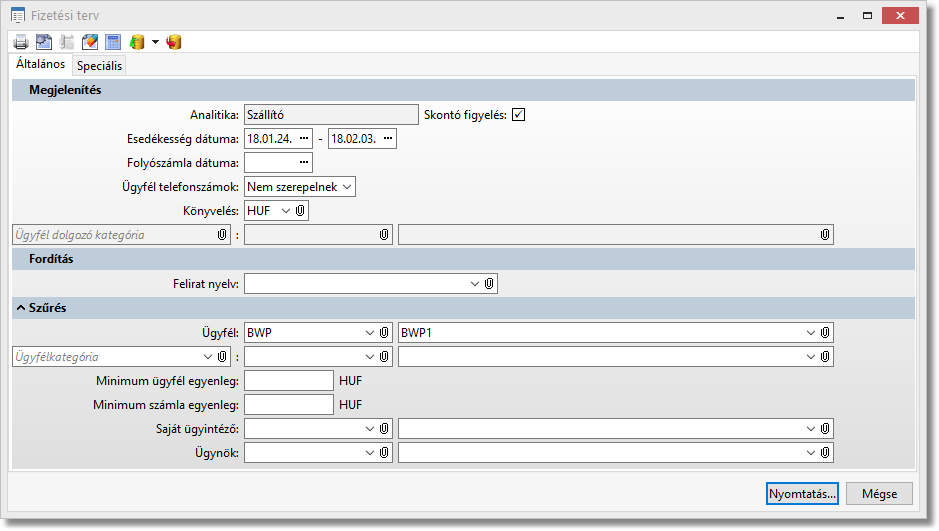The image size is (939, 531).
Task: Close the Fizetési terv window
Action: click(x=900, y=16)
